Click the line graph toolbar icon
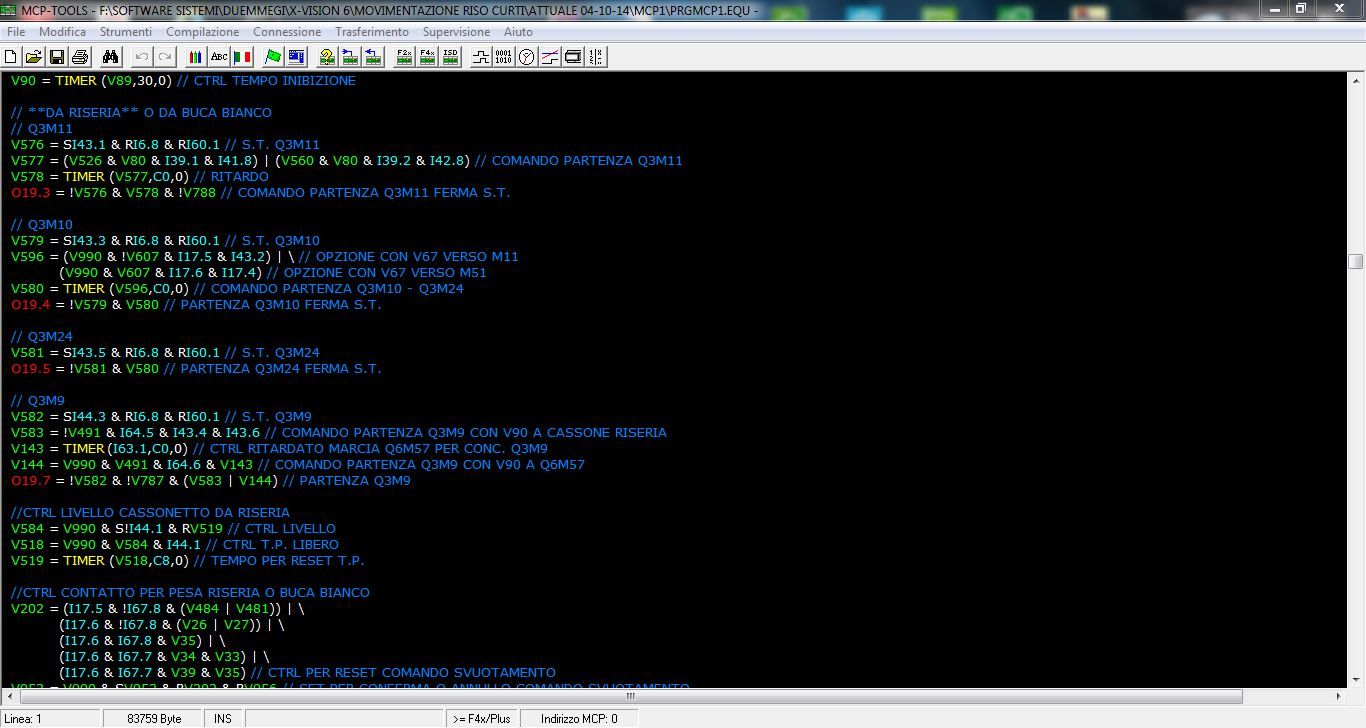The image size is (1366, 728). point(550,57)
